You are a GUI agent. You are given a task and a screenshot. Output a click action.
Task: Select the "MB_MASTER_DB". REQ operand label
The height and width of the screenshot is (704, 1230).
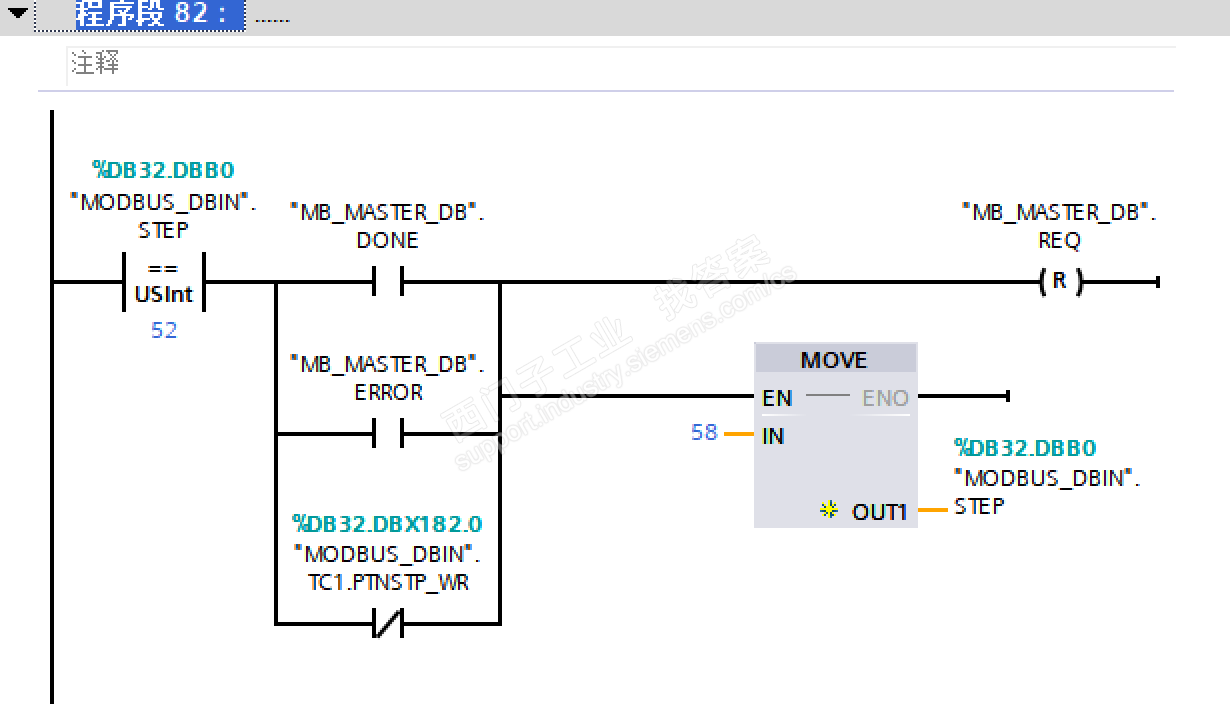1059,227
